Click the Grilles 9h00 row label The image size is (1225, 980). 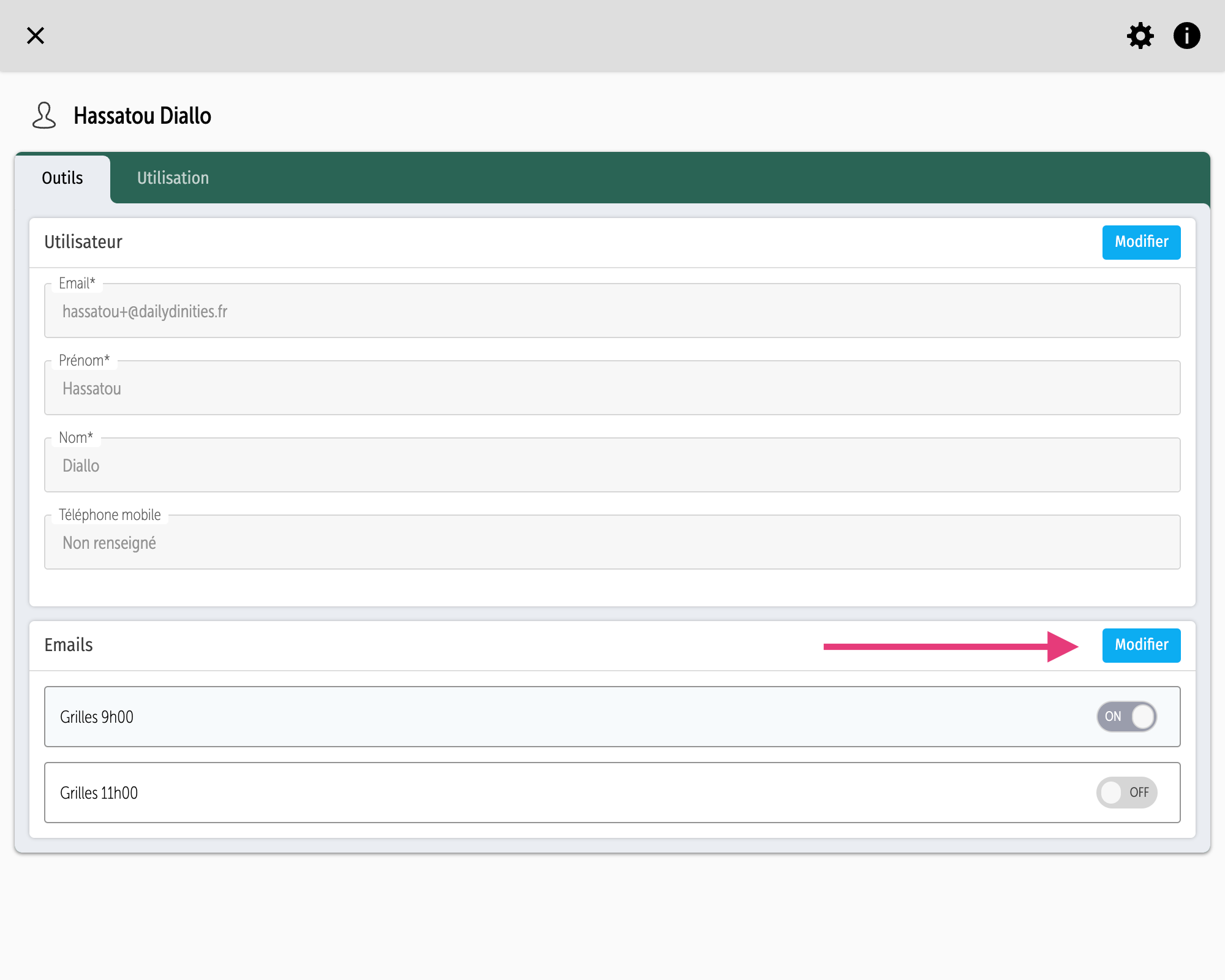(97, 717)
